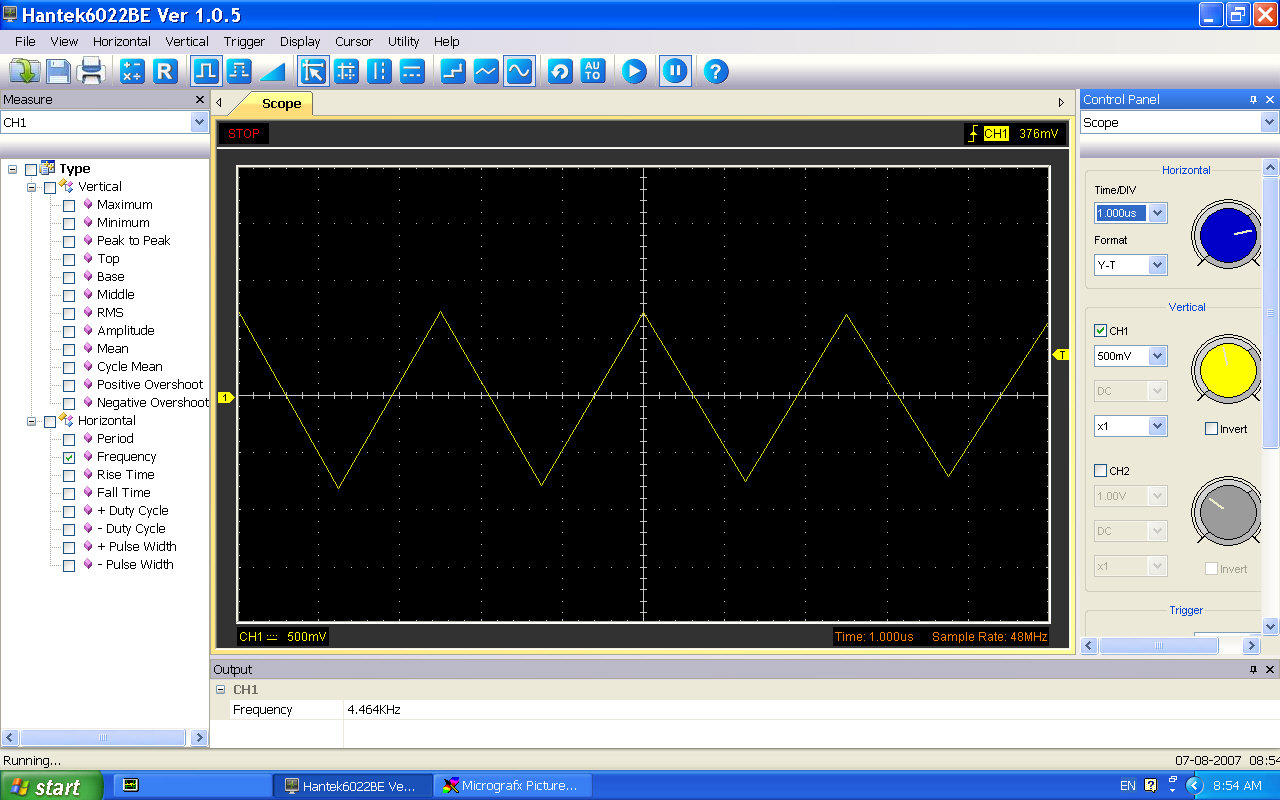The height and width of the screenshot is (800, 1280).
Task: Click the Print toolbar icon
Action: [x=91, y=71]
